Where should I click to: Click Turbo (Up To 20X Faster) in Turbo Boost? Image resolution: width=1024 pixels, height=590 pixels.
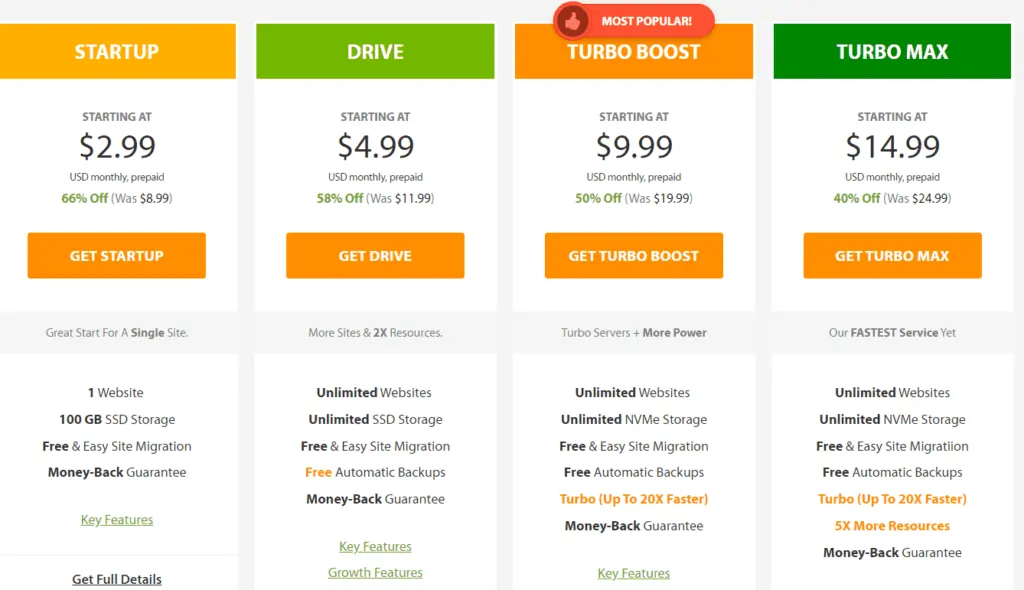pyautogui.click(x=633, y=499)
